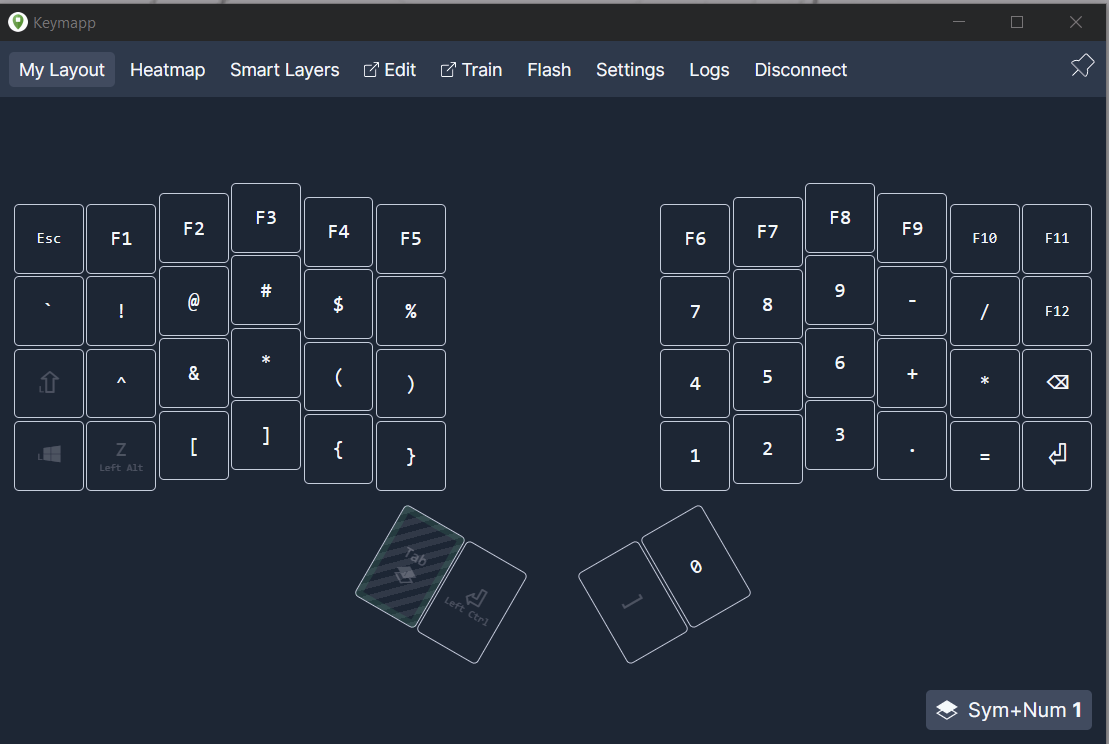Open the Heatmap tab

tap(168, 70)
